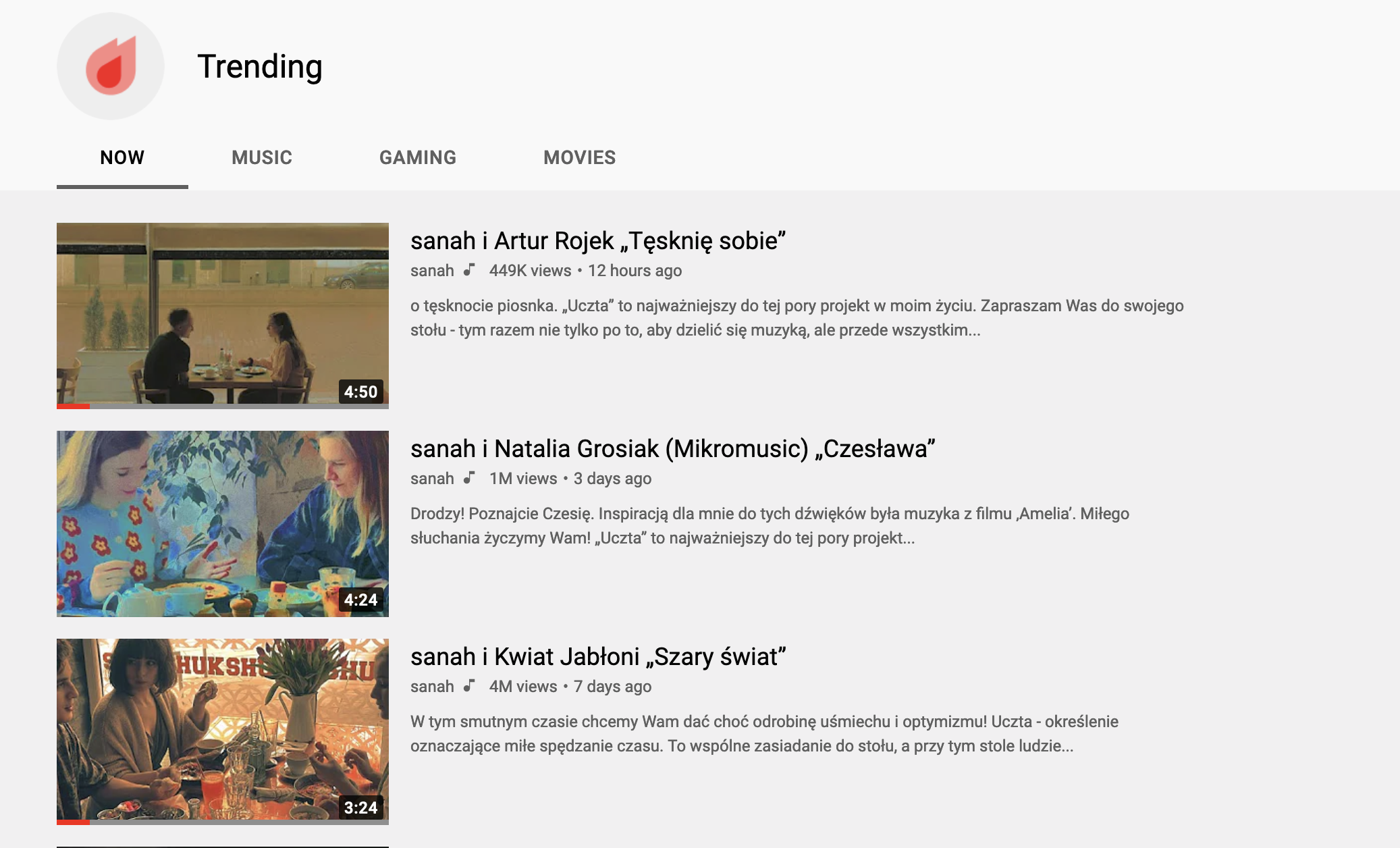Play the Czesława video thumbnail

pos(223,523)
